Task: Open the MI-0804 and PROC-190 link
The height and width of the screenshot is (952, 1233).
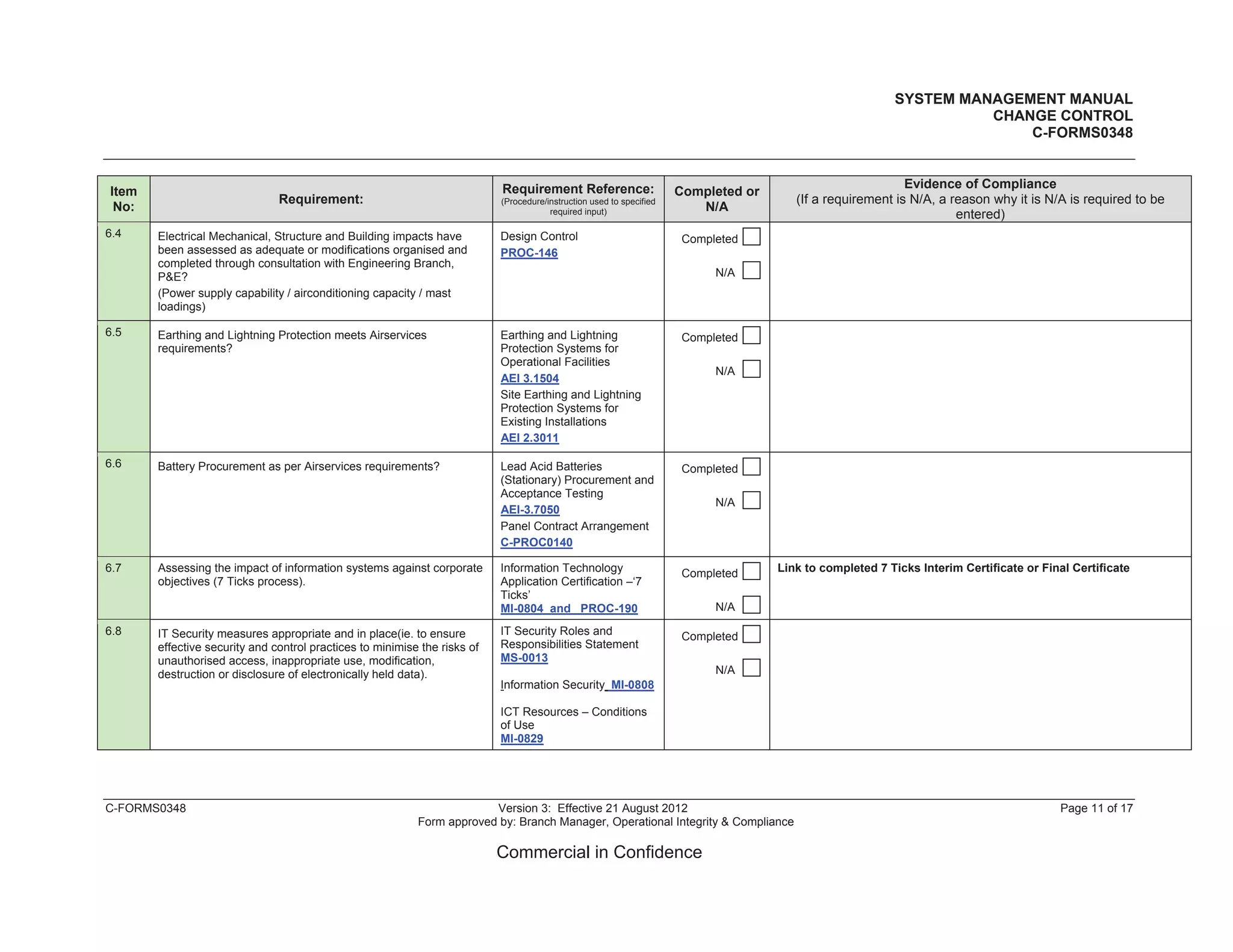Action: pyautogui.click(x=568, y=608)
